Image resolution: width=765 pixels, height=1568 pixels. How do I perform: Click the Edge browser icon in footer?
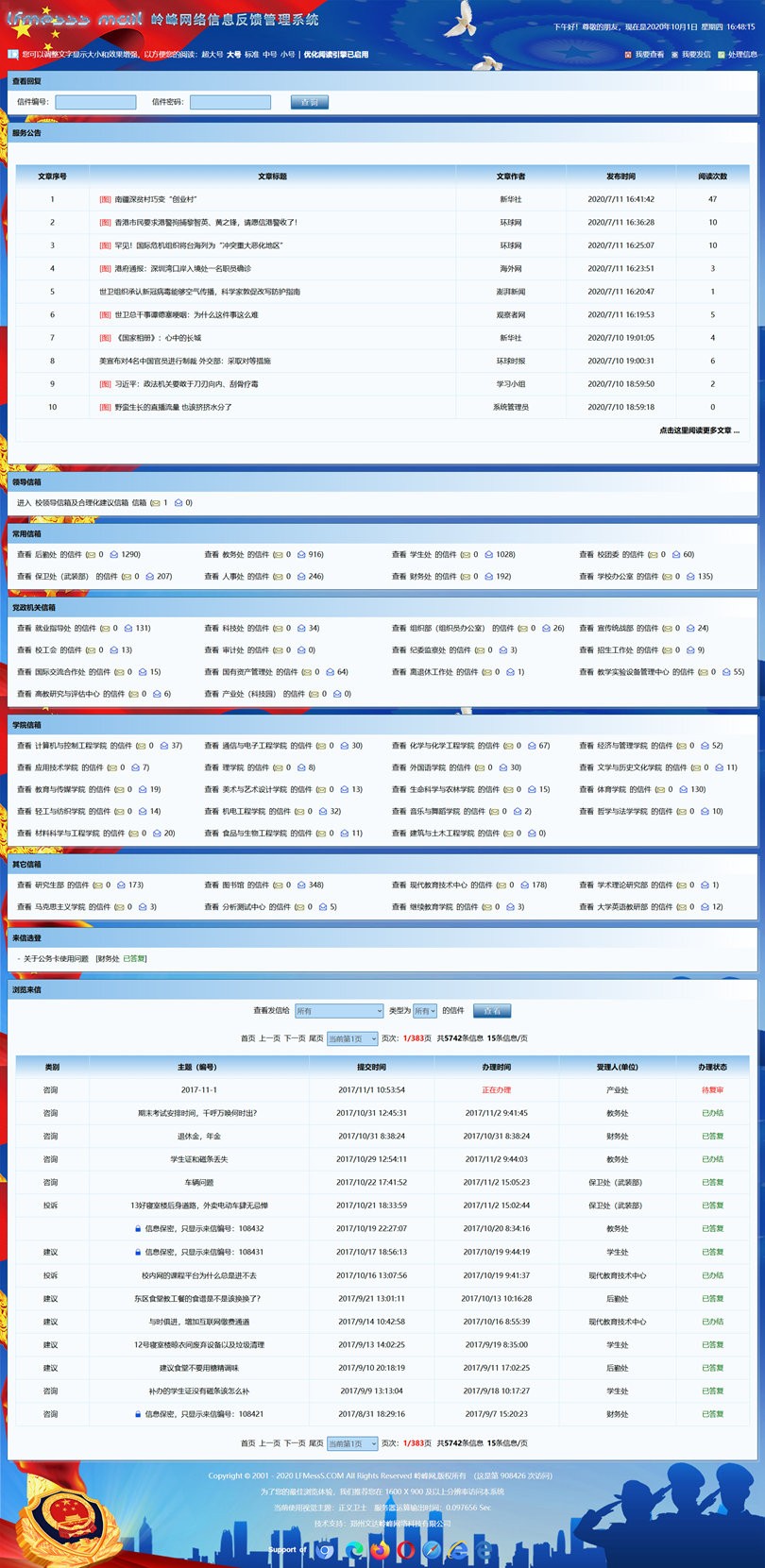pos(354,1549)
